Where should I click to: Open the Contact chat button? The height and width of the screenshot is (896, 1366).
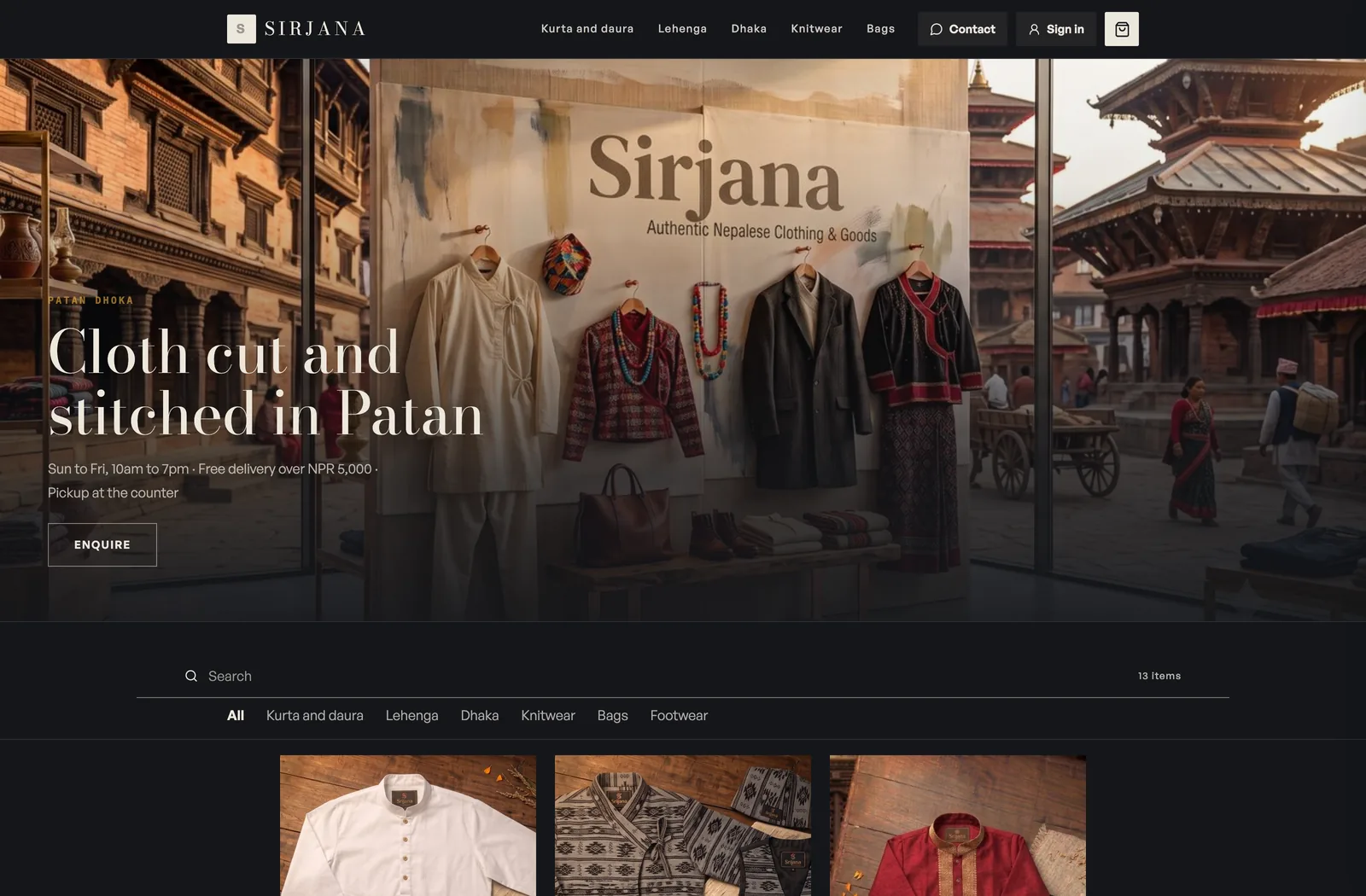pyautogui.click(x=962, y=29)
